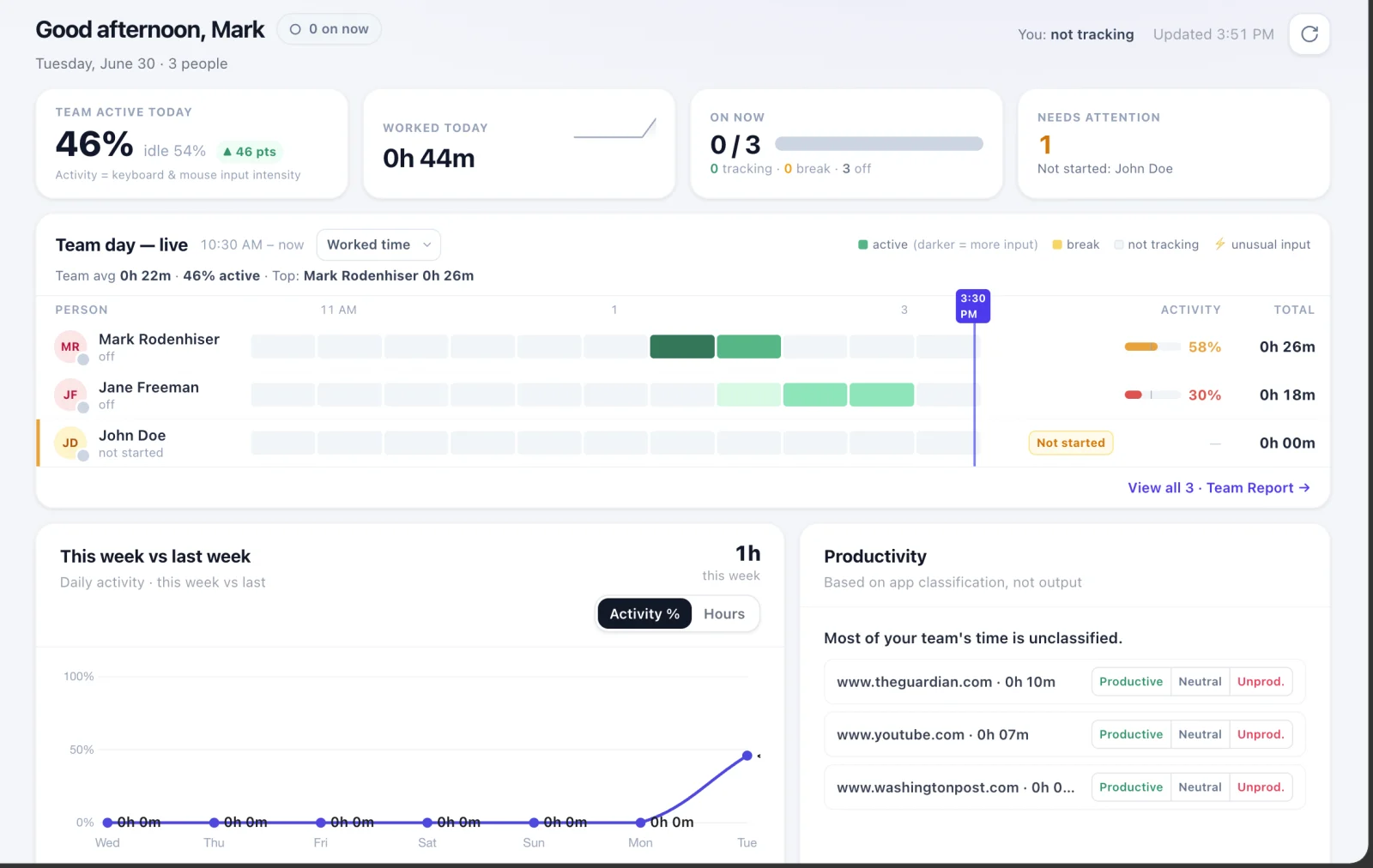The height and width of the screenshot is (868, 1373).
Task: Click Mark Rodenhiser's MR avatar
Action: (x=70, y=347)
